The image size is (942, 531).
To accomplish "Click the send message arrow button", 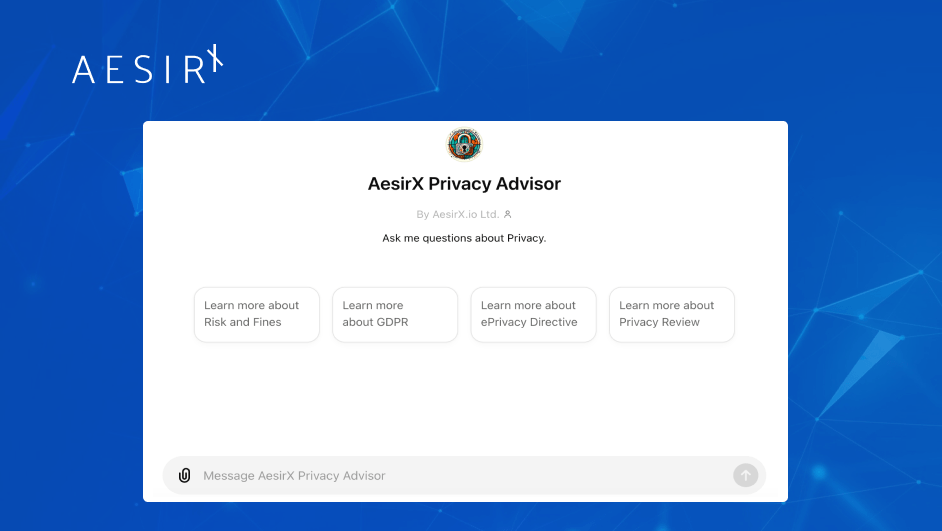I will click(x=745, y=476).
